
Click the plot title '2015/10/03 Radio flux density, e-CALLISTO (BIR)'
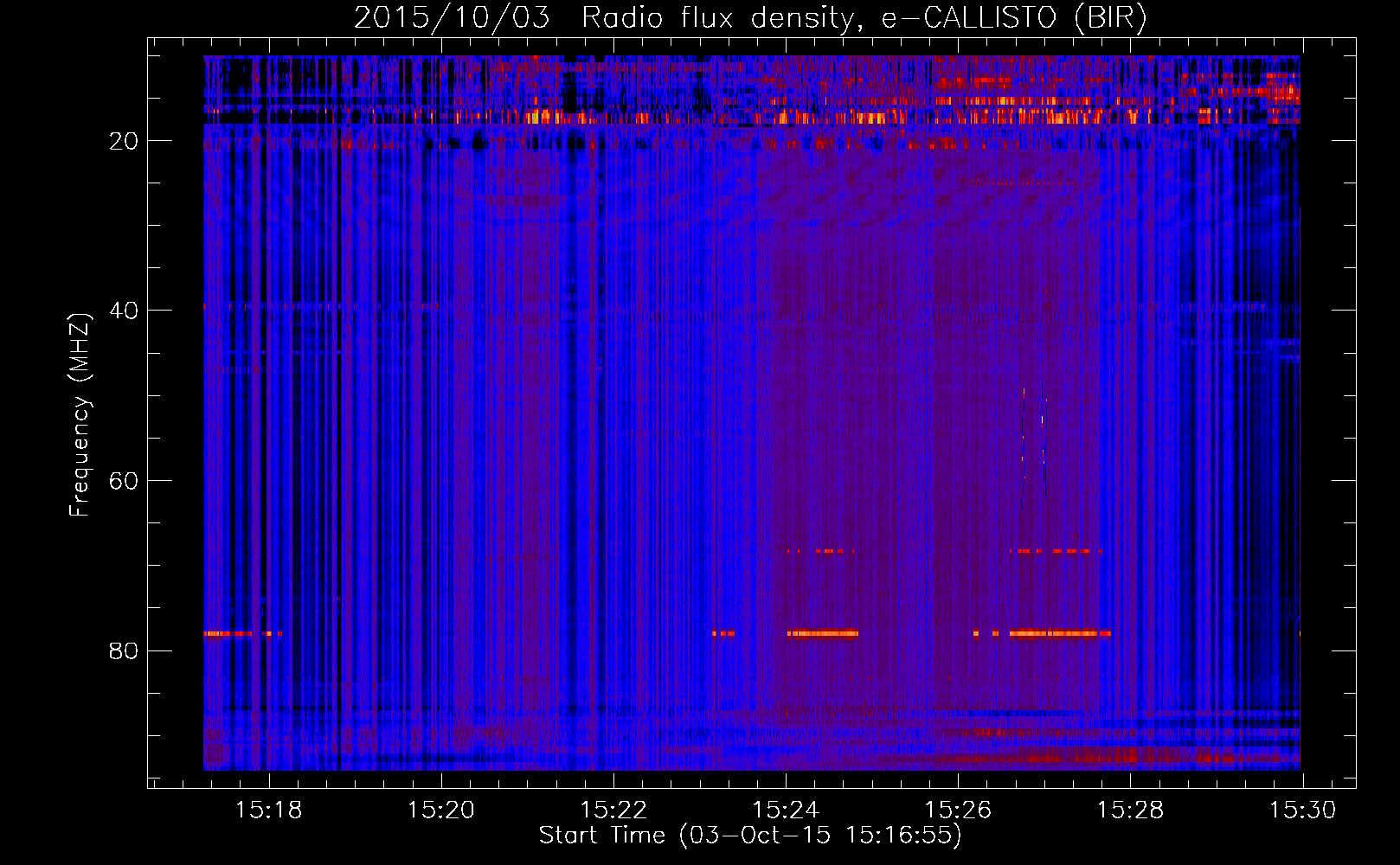750,17
